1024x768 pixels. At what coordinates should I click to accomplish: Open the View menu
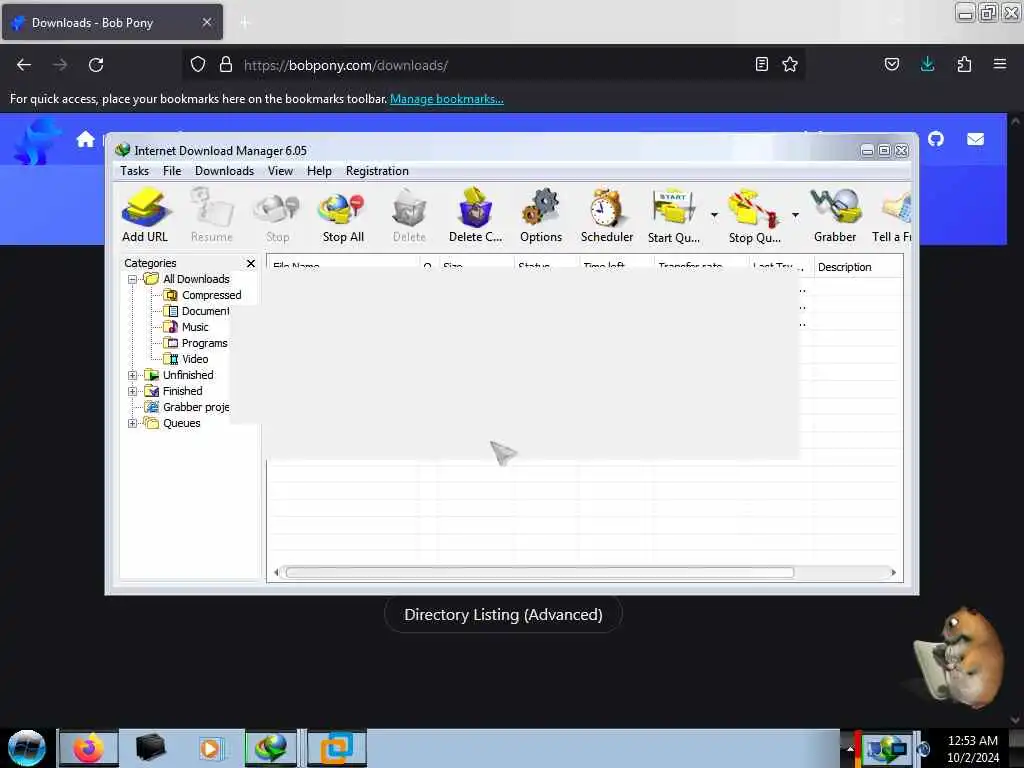coord(280,171)
